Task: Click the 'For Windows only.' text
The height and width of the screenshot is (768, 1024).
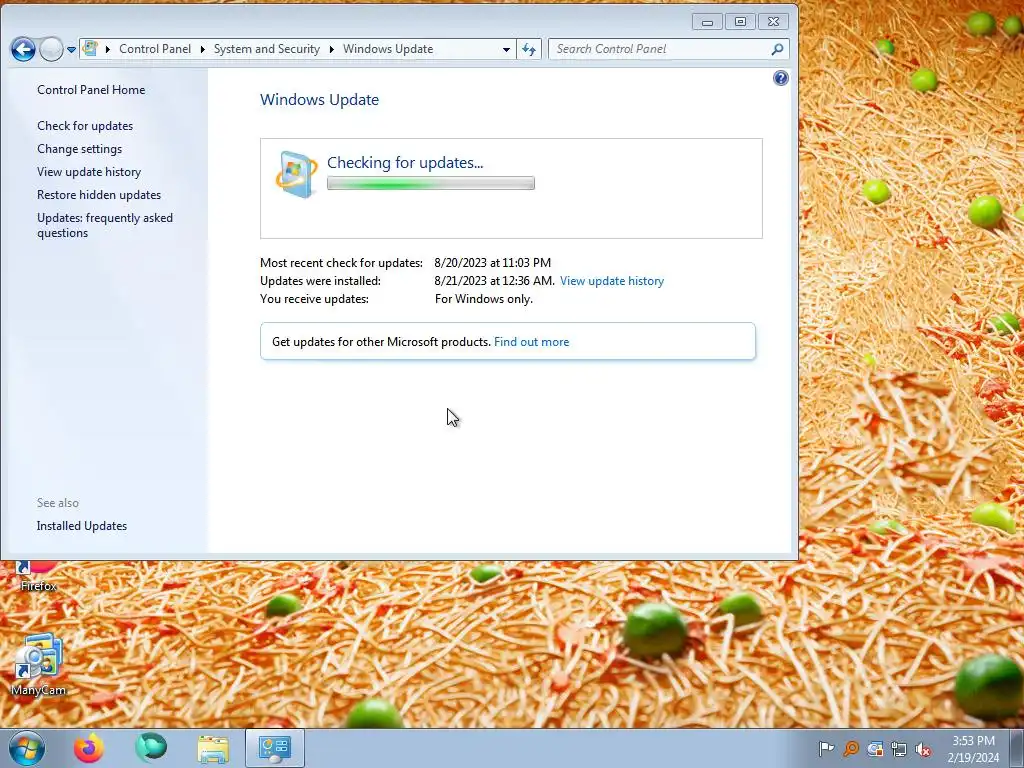Action: coord(483,298)
